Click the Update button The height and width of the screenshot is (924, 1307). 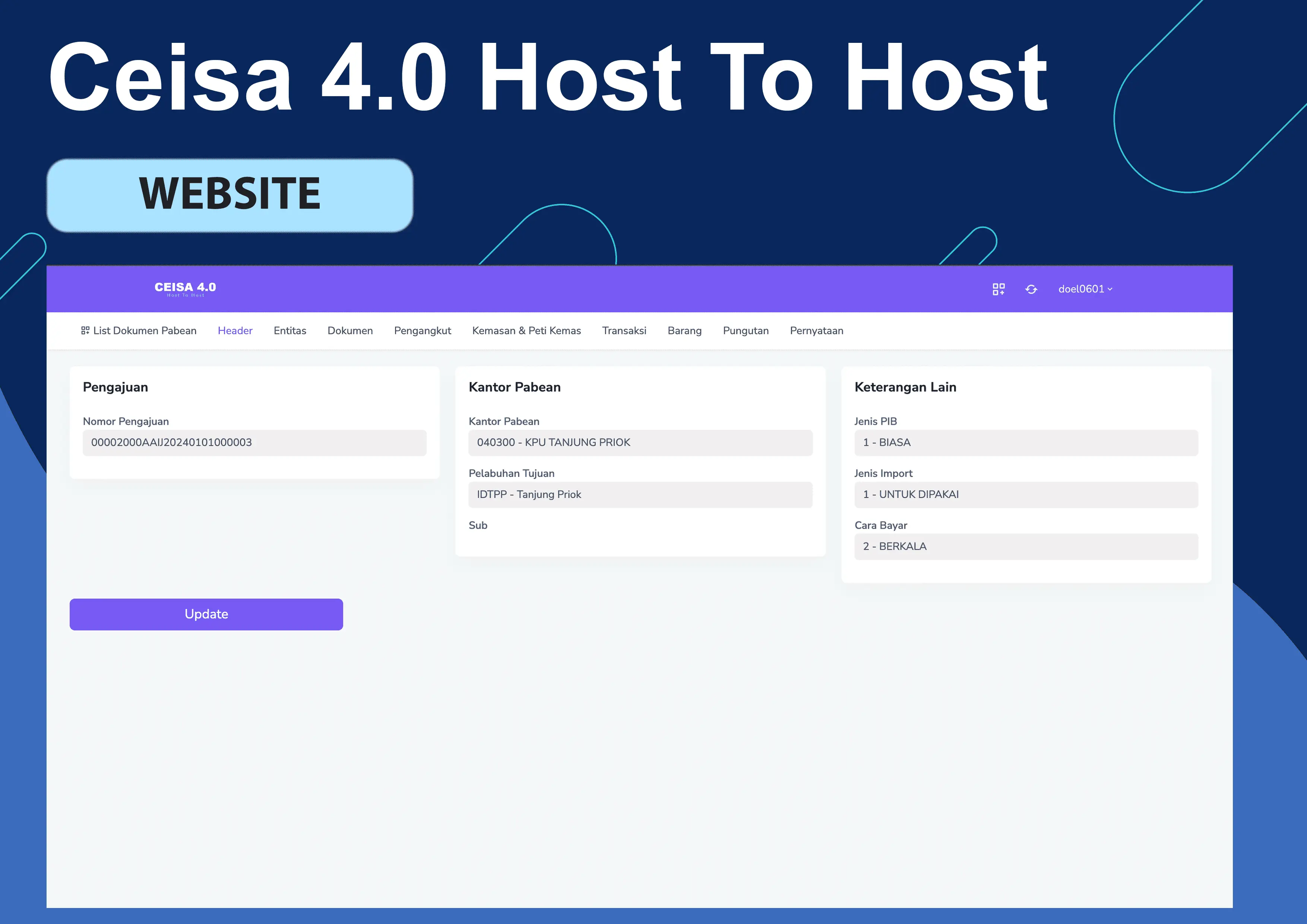pyautogui.click(x=206, y=614)
